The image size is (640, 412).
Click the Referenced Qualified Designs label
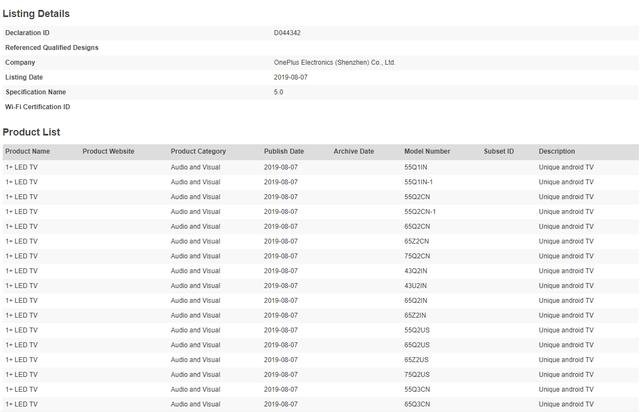tap(51, 47)
